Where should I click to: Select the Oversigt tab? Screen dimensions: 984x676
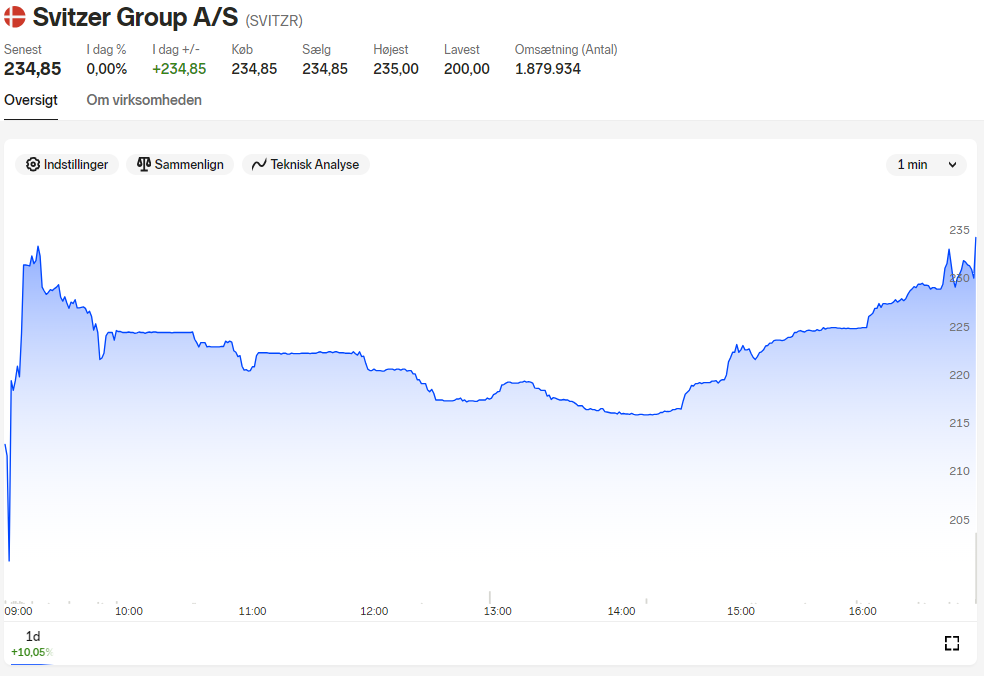(x=31, y=100)
